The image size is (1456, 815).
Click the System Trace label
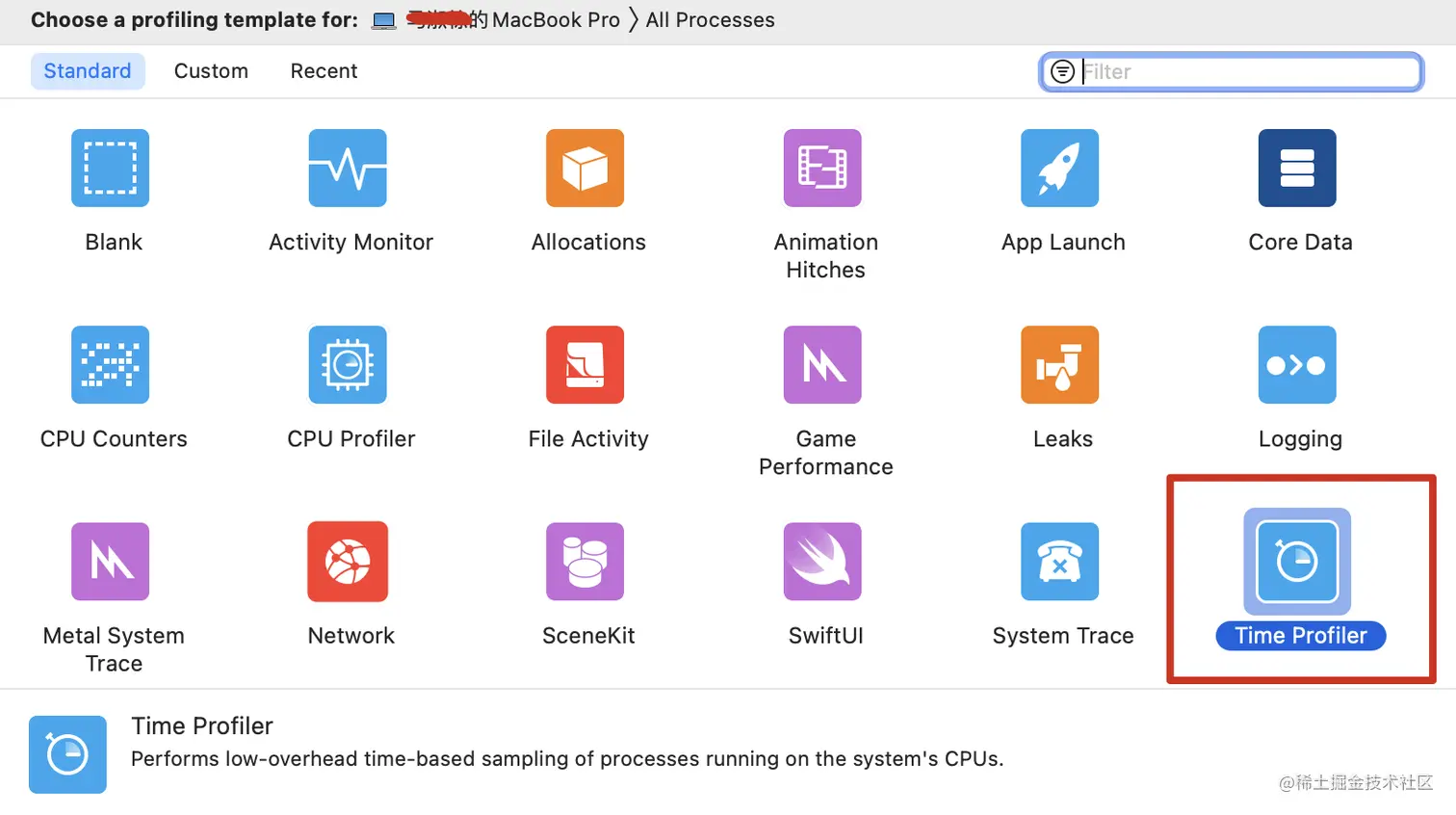coord(1063,636)
